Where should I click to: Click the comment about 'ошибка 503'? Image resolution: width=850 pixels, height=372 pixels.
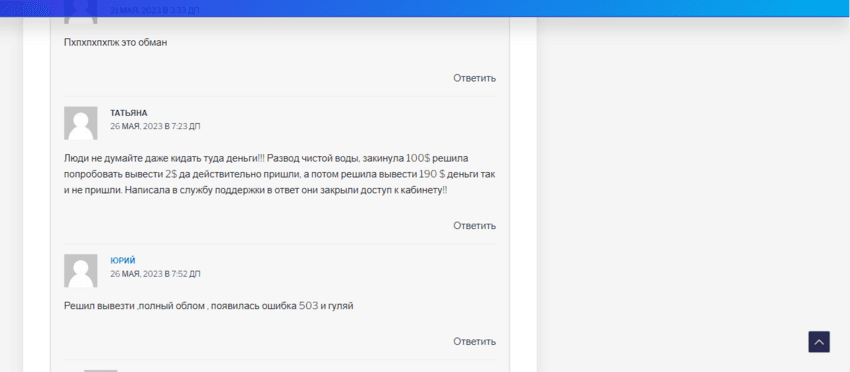point(209,306)
